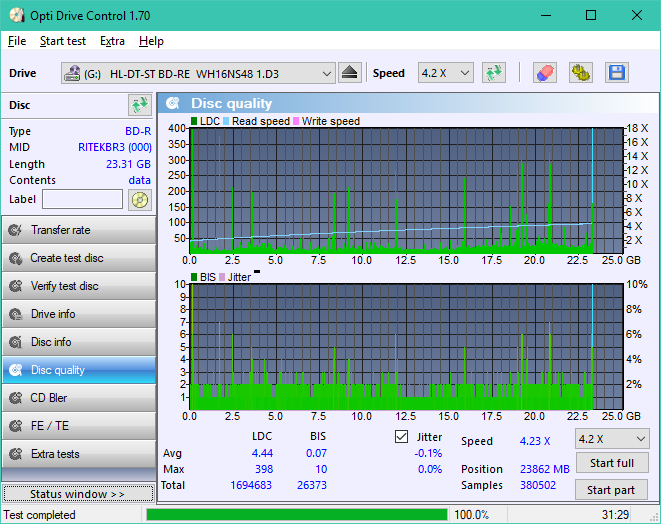
Task: Click the disc refresh icon in Disc panel
Action: 139,105
